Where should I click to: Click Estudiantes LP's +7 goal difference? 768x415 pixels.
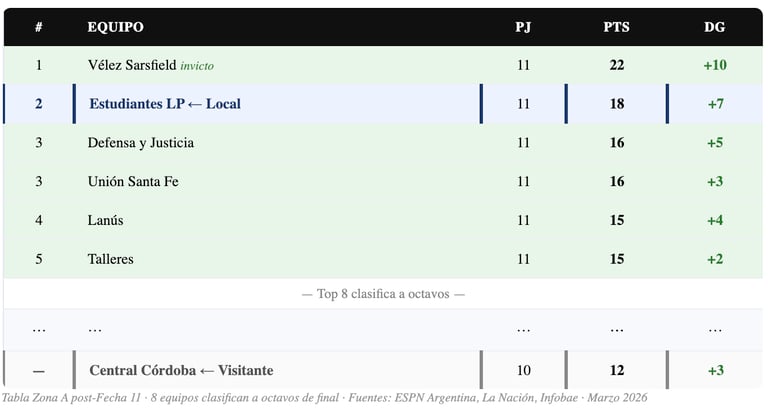(714, 104)
